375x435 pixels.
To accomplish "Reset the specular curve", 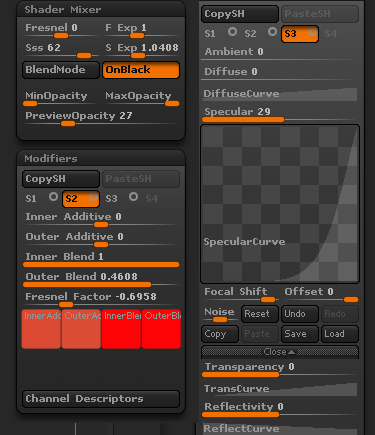I will pyautogui.click(x=260, y=314).
